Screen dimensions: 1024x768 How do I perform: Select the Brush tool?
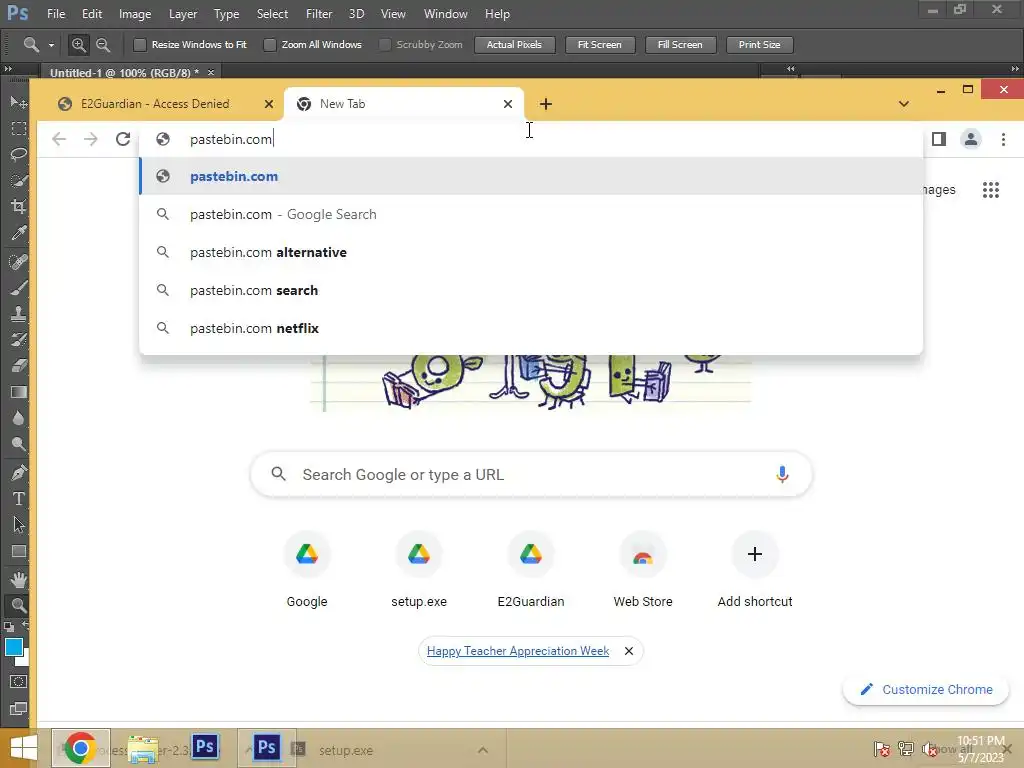tap(18, 287)
